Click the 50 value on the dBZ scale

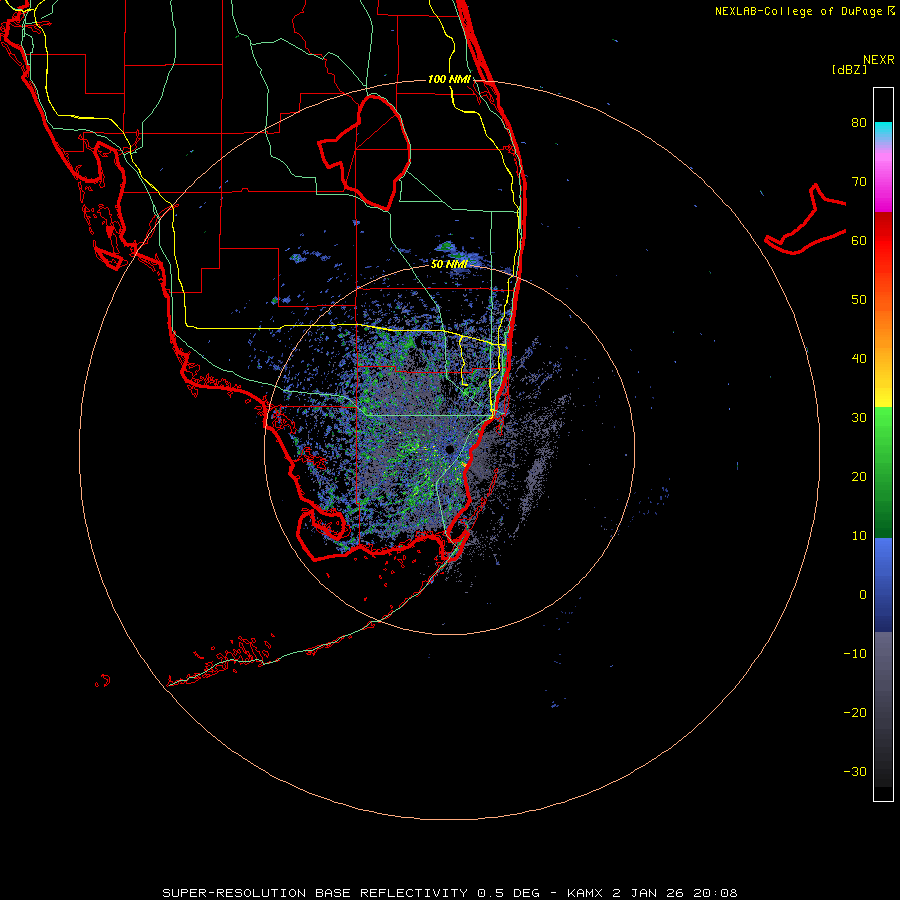(x=859, y=300)
